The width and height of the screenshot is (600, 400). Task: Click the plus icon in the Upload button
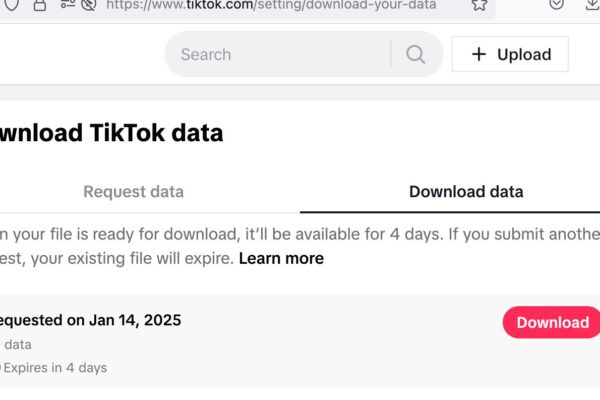coord(479,54)
